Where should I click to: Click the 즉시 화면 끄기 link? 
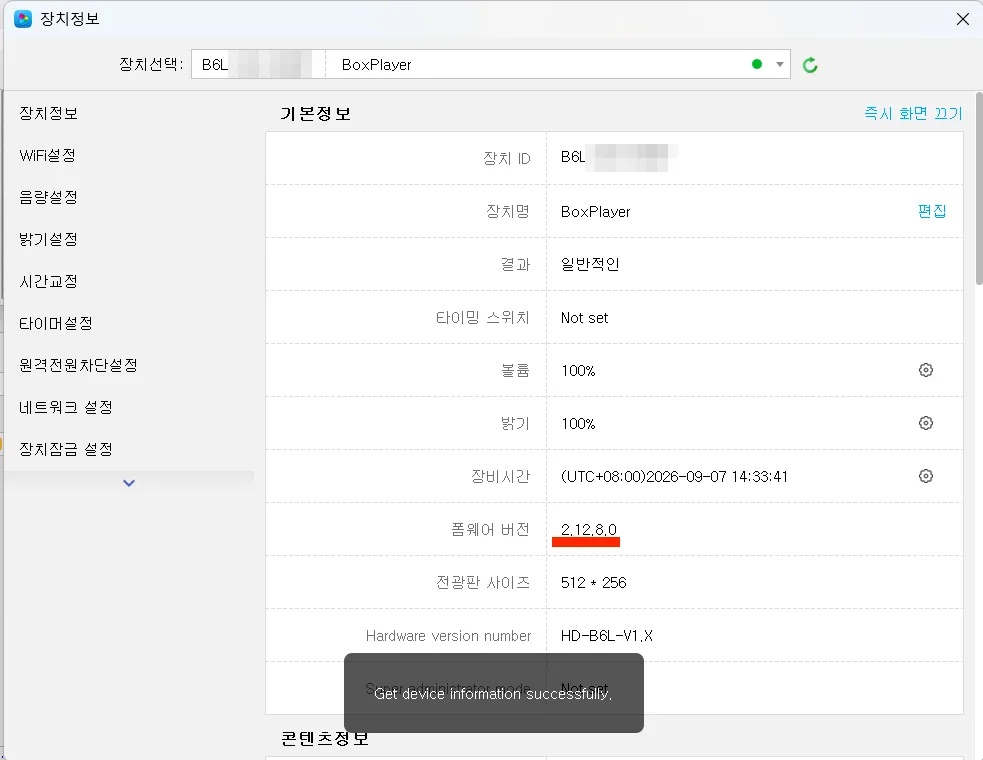click(x=913, y=113)
